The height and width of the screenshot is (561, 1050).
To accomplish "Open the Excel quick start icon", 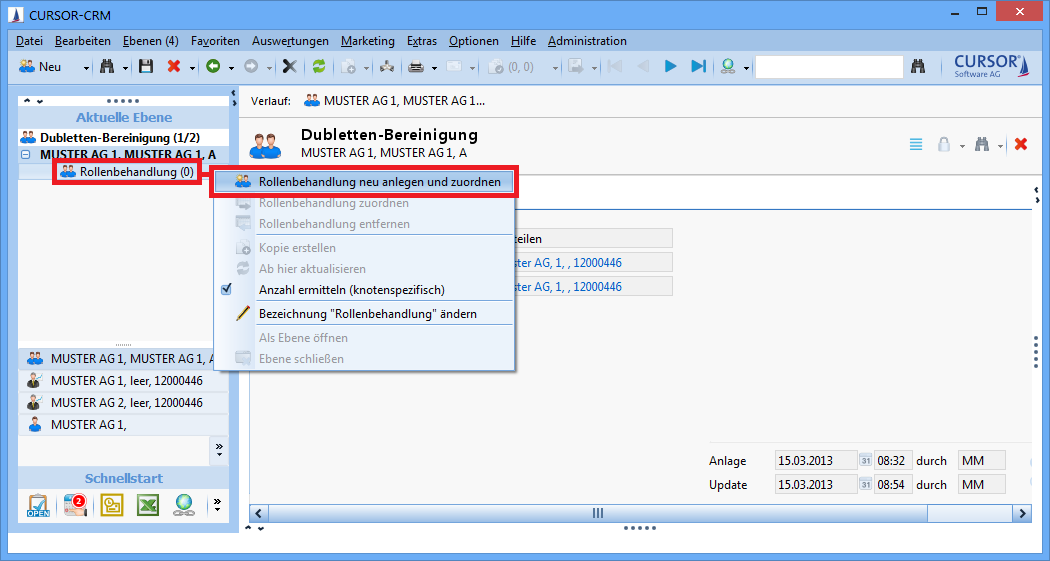I will [x=148, y=505].
